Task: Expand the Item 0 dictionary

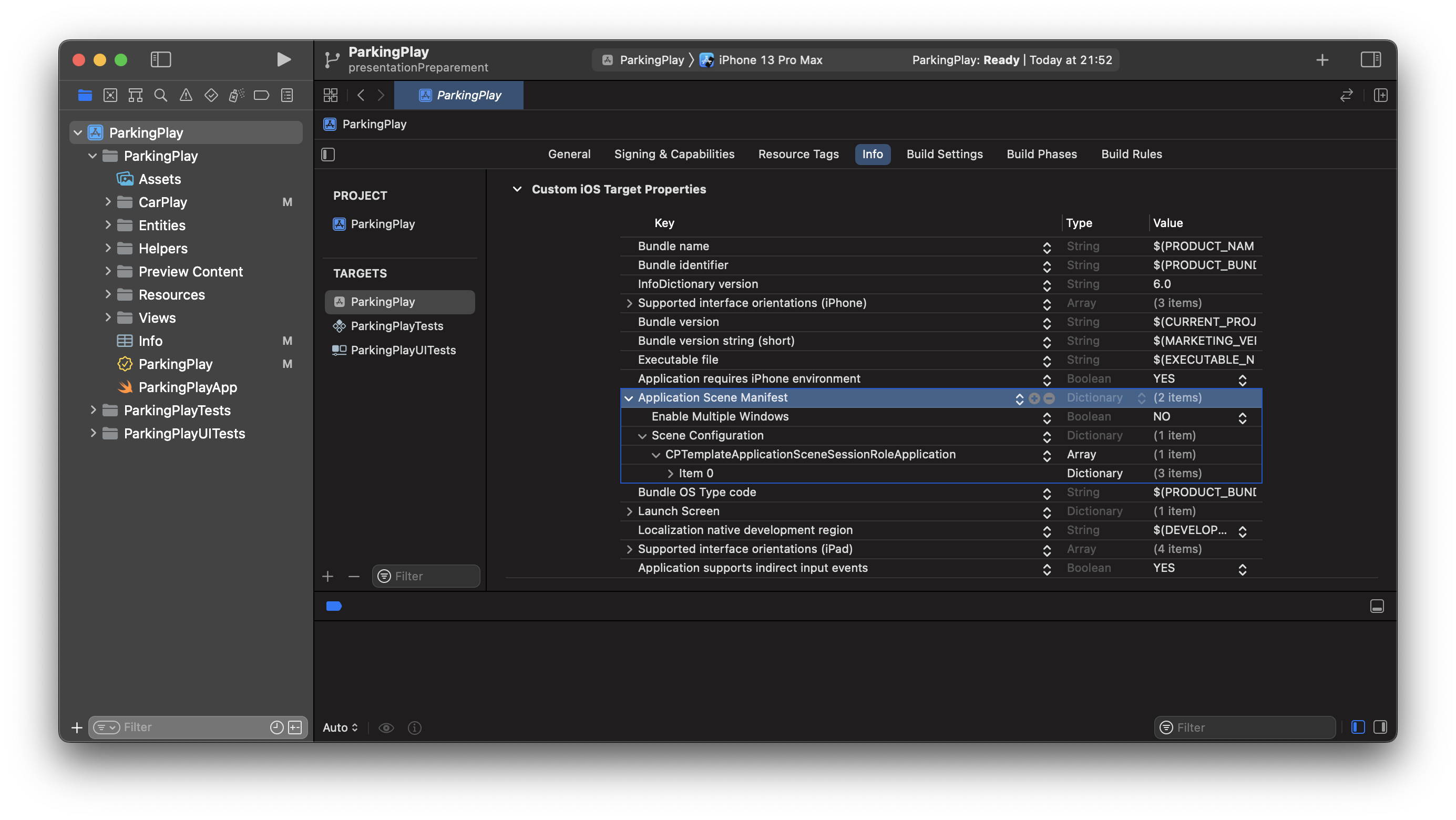Action: 670,474
